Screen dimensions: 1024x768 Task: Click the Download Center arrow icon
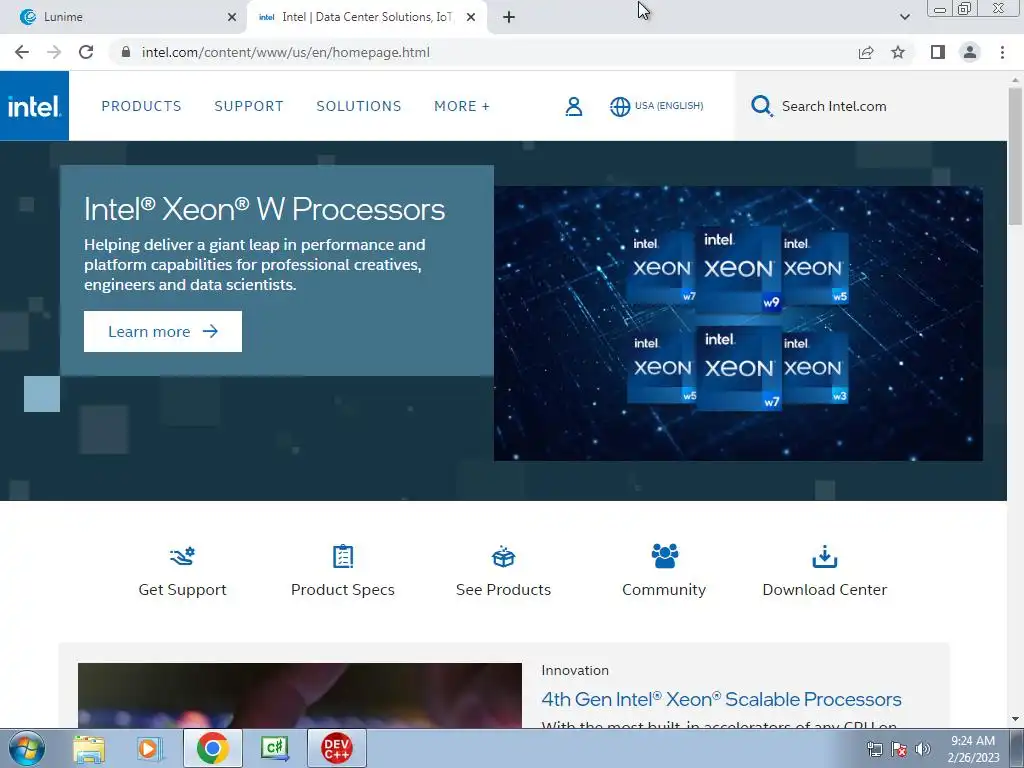825,556
